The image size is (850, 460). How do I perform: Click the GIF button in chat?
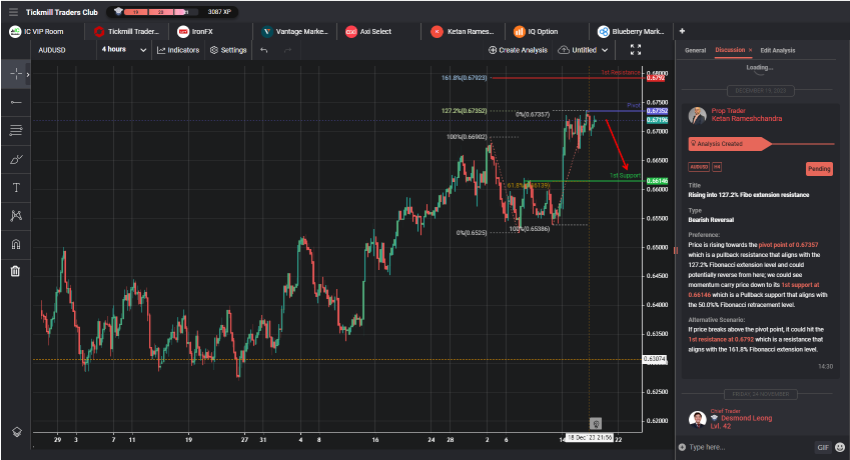823,447
